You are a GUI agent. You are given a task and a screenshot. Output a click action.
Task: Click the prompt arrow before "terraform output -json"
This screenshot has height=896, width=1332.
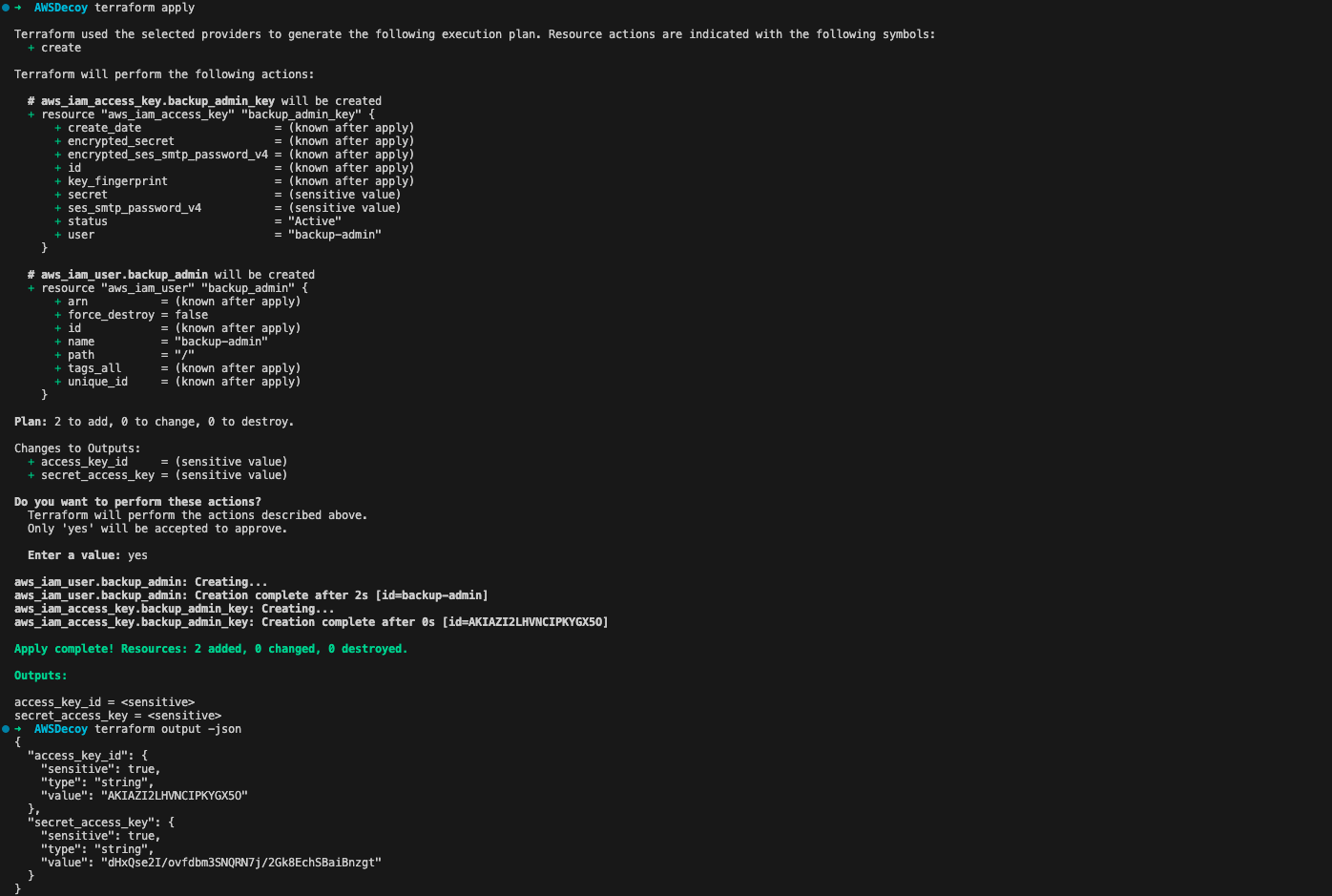pyautogui.click(x=18, y=729)
